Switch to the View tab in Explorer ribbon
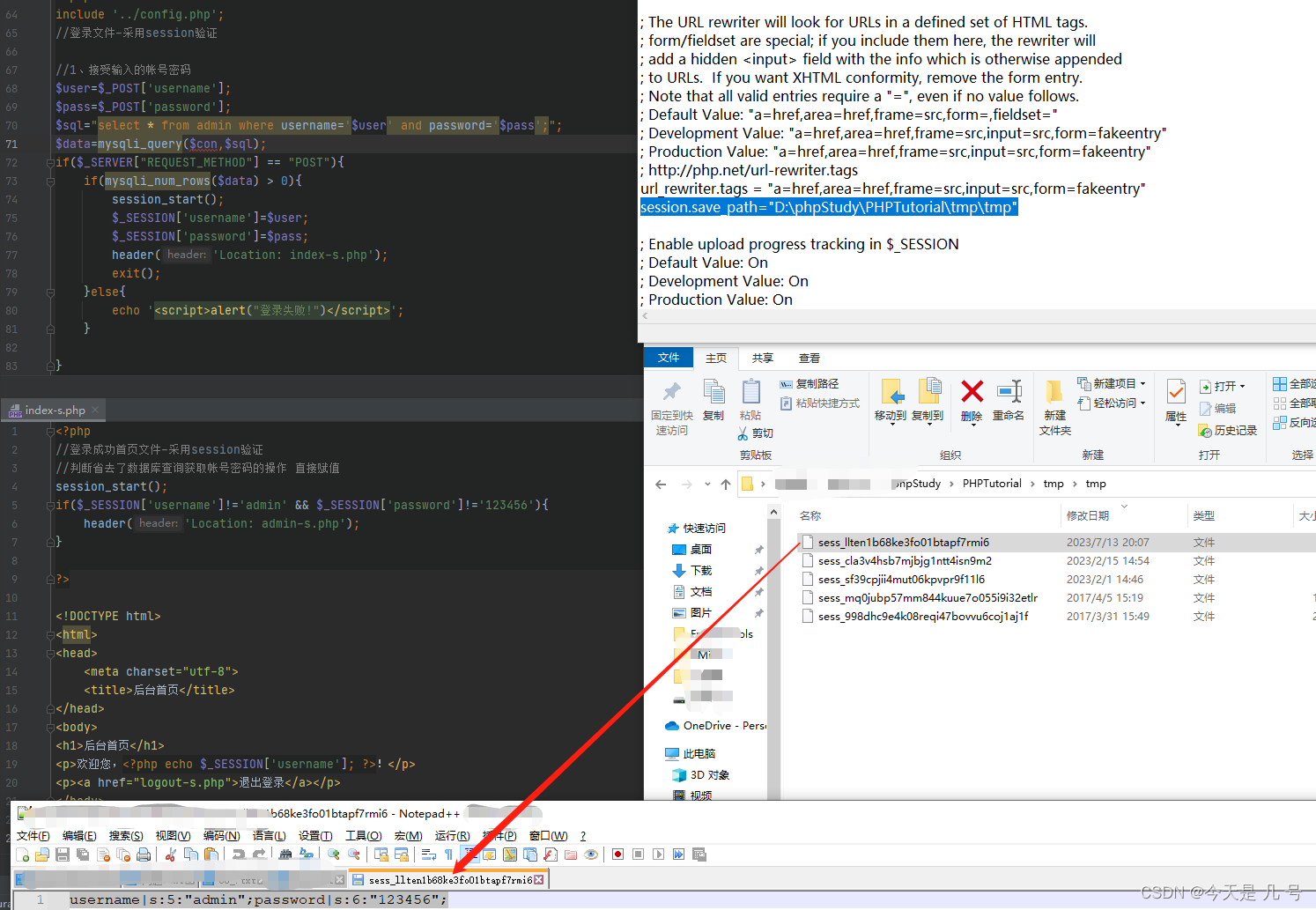The width and height of the screenshot is (1316, 910). tap(810, 359)
